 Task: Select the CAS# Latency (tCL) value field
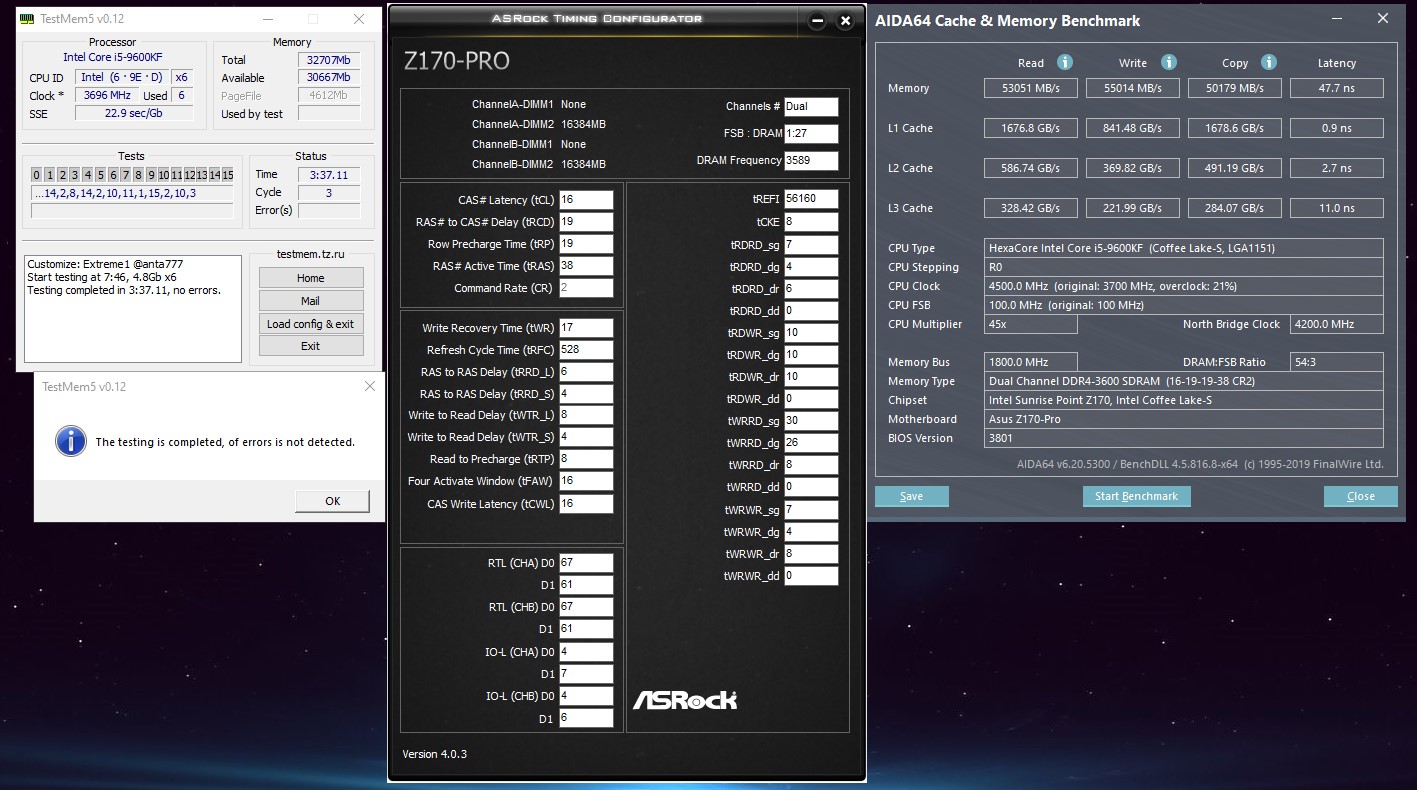pos(586,199)
